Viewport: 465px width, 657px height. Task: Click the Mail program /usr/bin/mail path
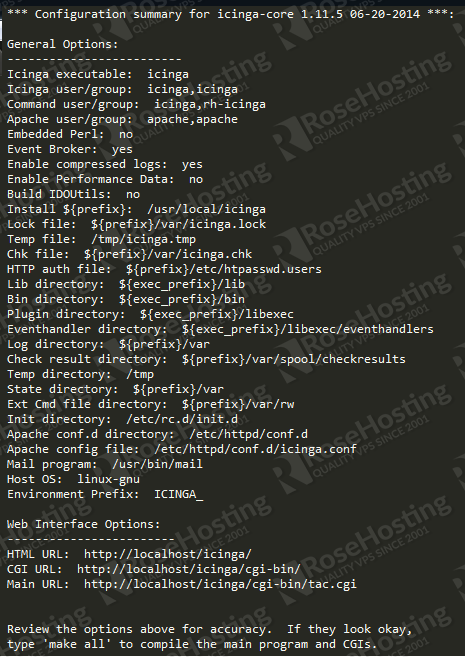(x=158, y=464)
